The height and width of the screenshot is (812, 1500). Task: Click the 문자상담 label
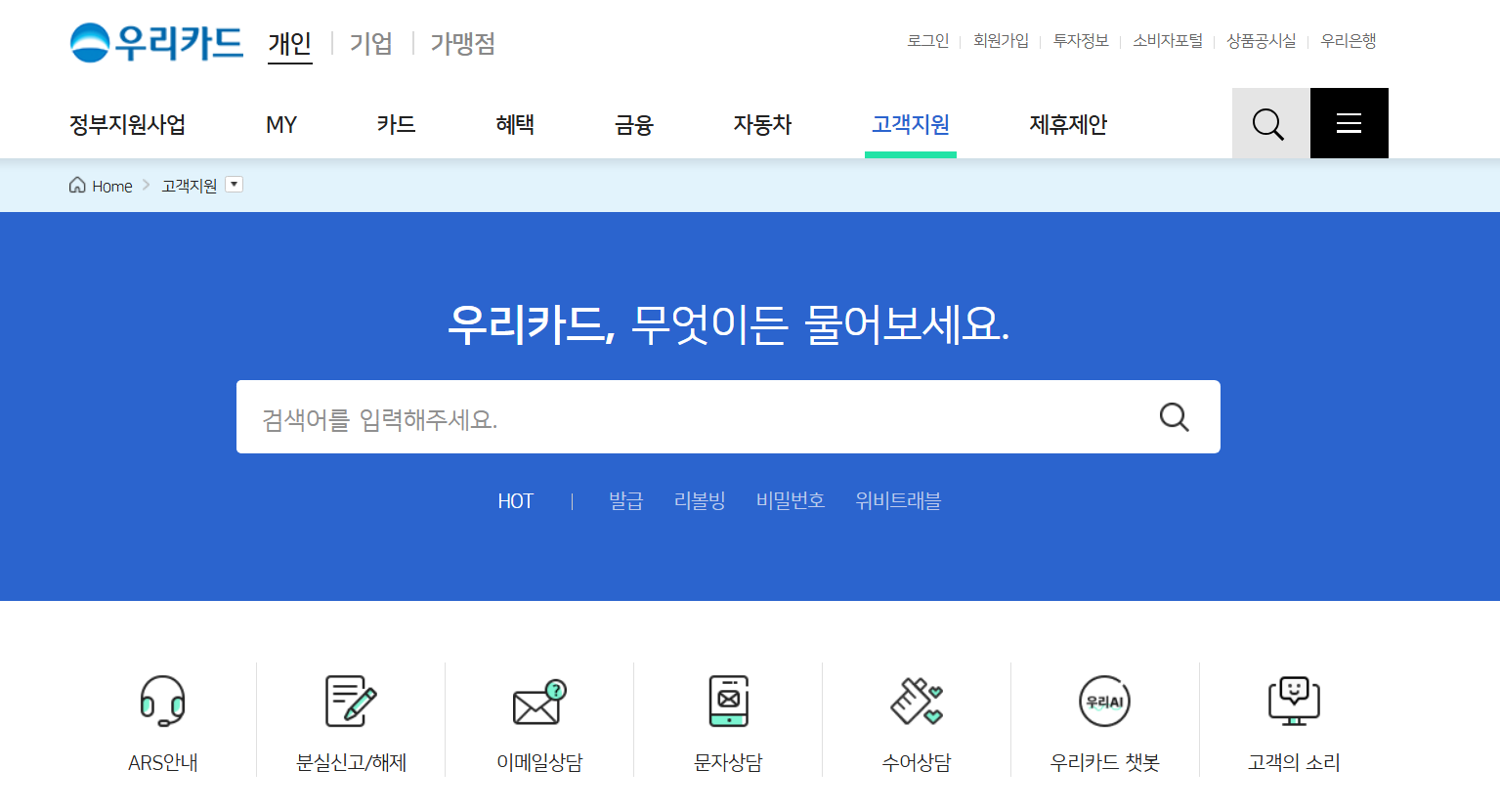[x=728, y=763]
